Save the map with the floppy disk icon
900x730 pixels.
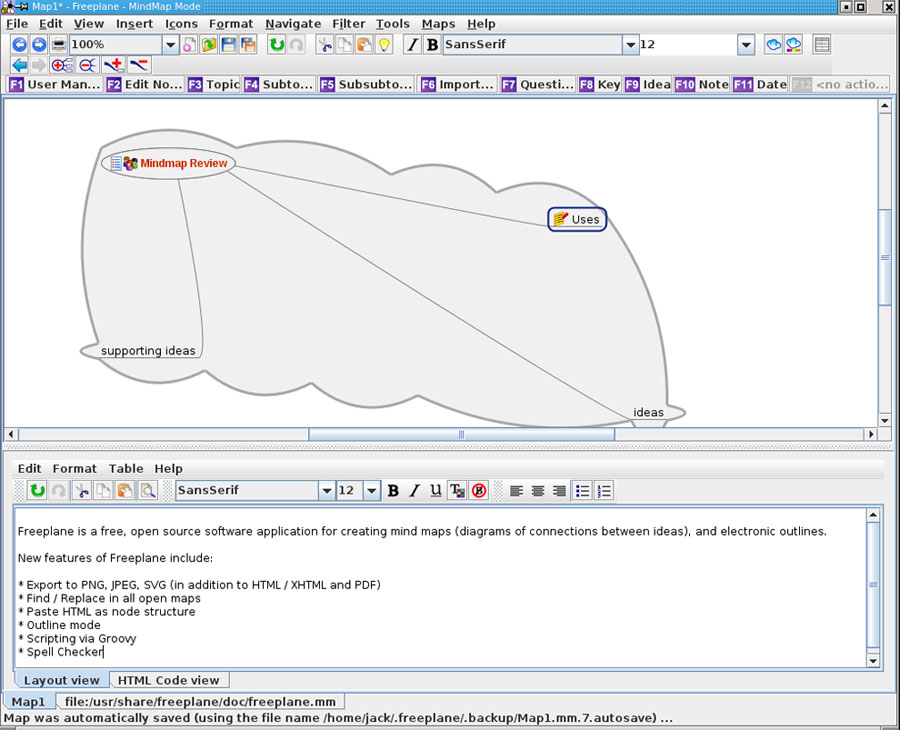(x=228, y=44)
